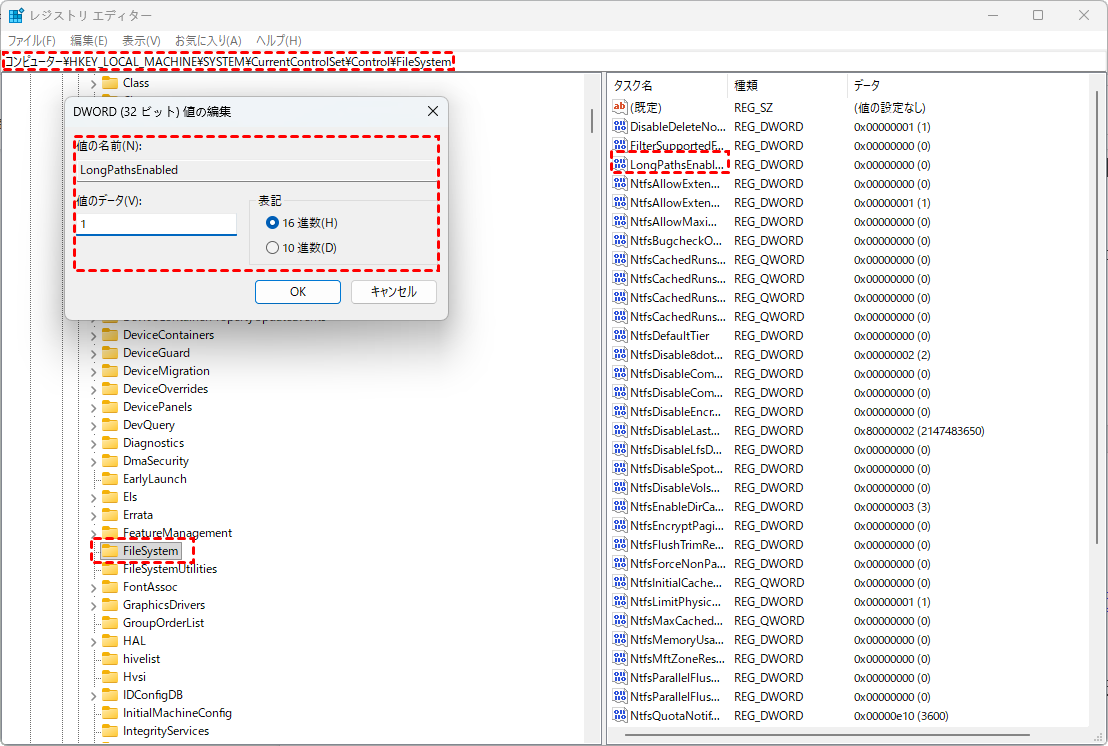Select the DeviceOverrides tree item
Image resolution: width=1108 pixels, height=746 pixels.
pyautogui.click(x=165, y=389)
